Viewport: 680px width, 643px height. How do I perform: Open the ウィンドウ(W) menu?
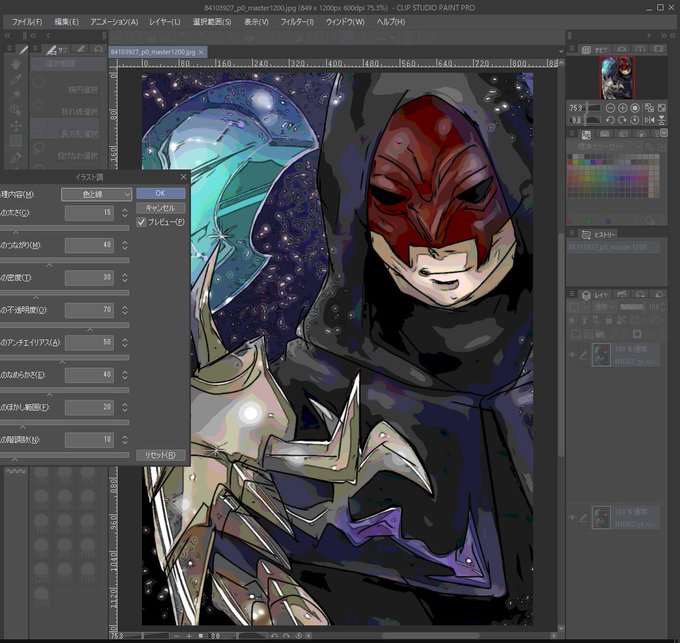tap(345, 22)
